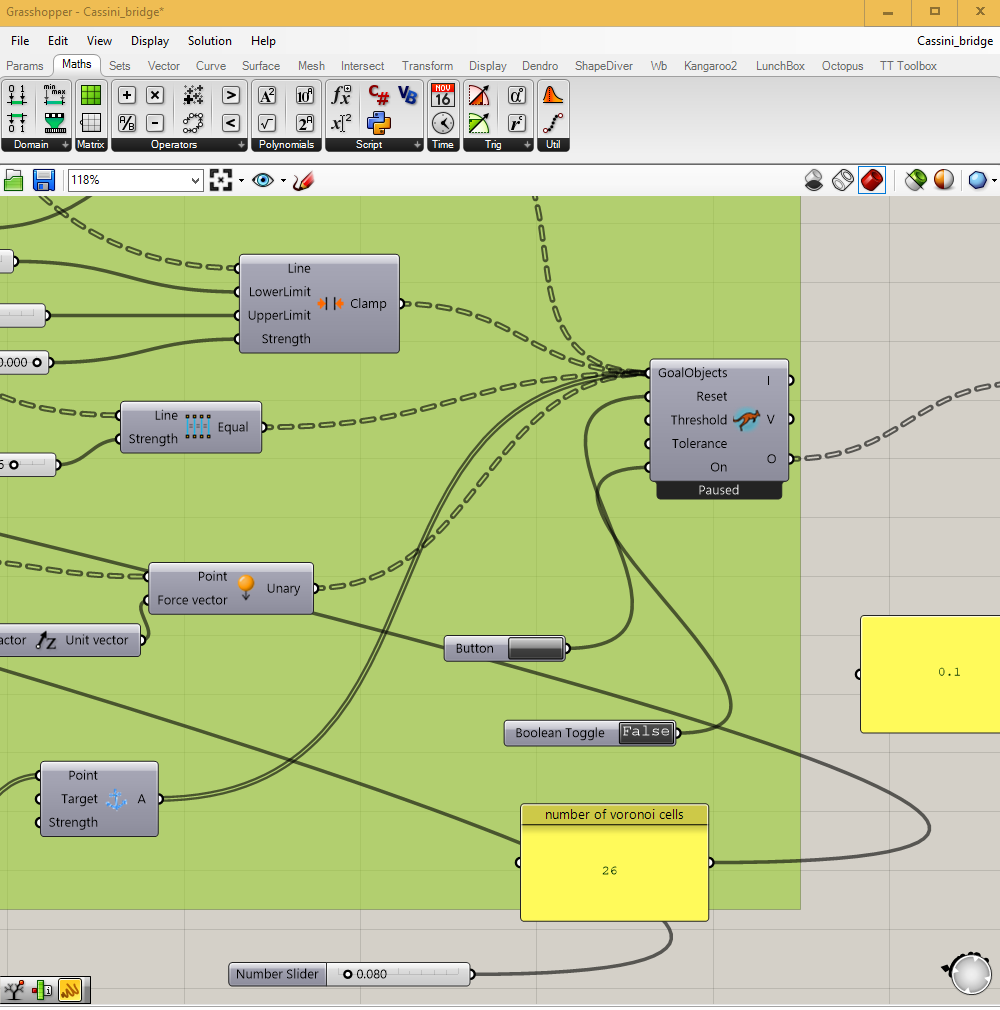Click the sketch pencil tool icon

[x=304, y=180]
